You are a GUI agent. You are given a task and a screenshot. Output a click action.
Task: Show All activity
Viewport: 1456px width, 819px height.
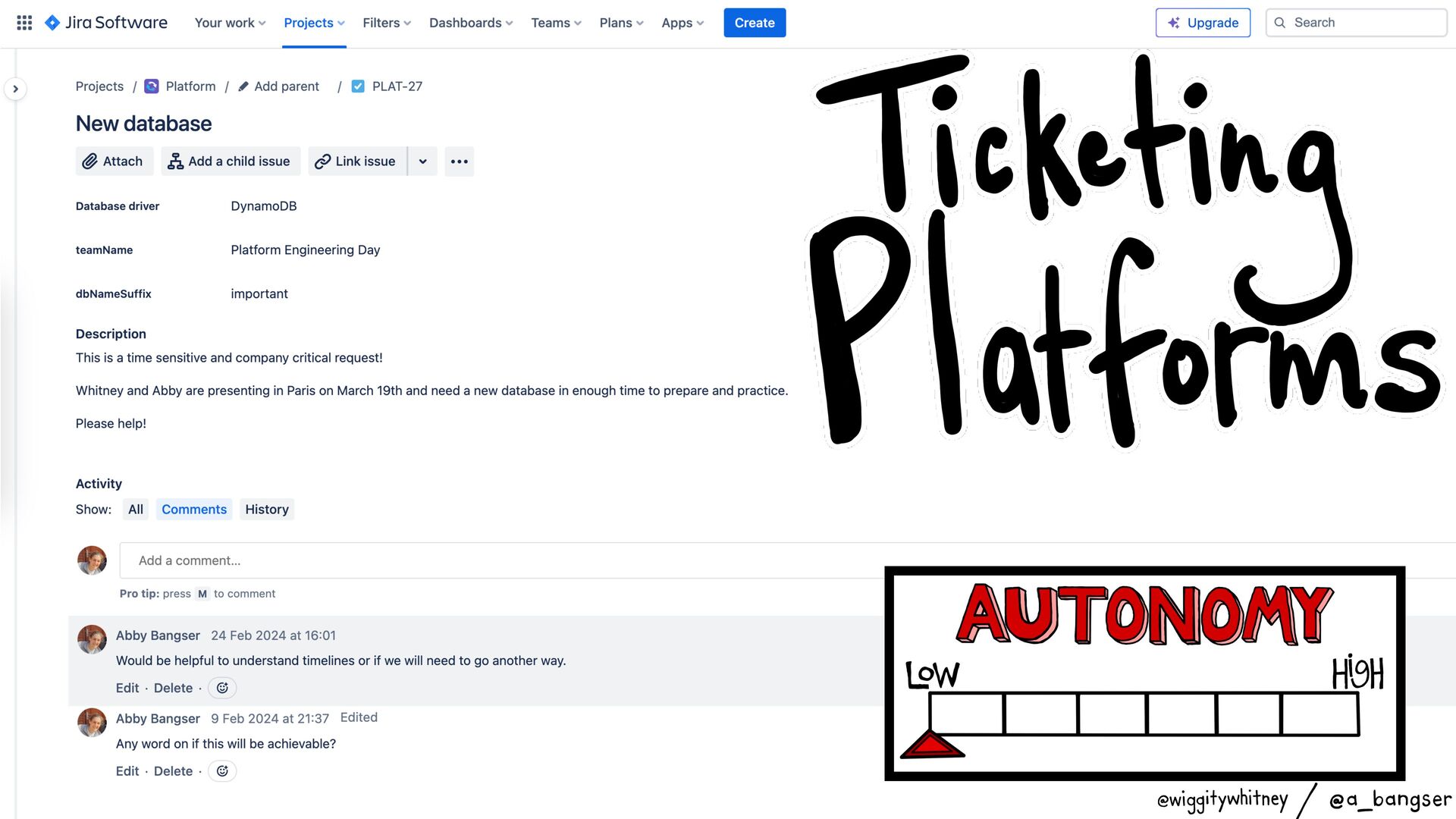(x=136, y=510)
